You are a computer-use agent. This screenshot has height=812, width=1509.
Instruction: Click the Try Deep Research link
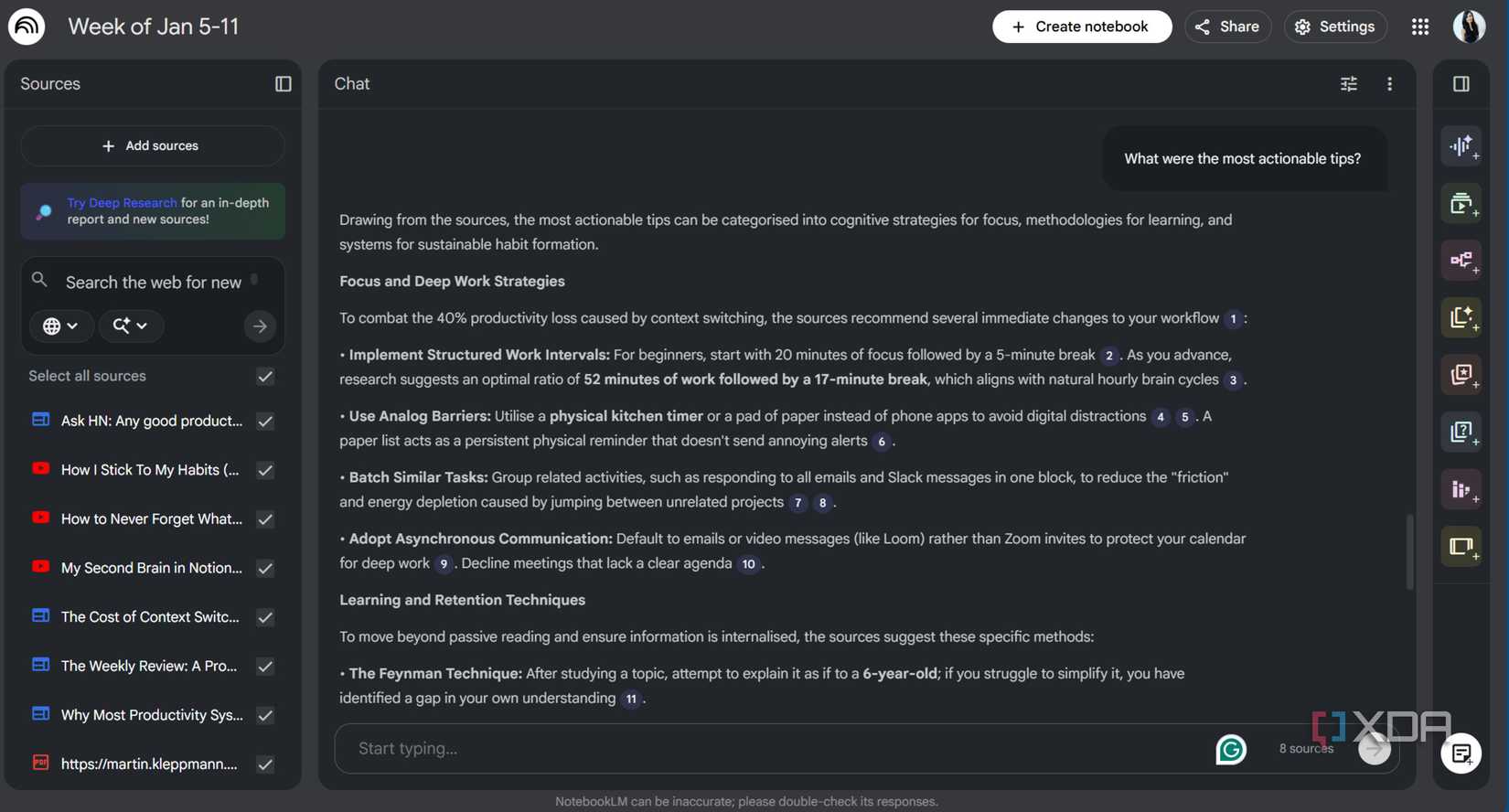click(x=122, y=203)
